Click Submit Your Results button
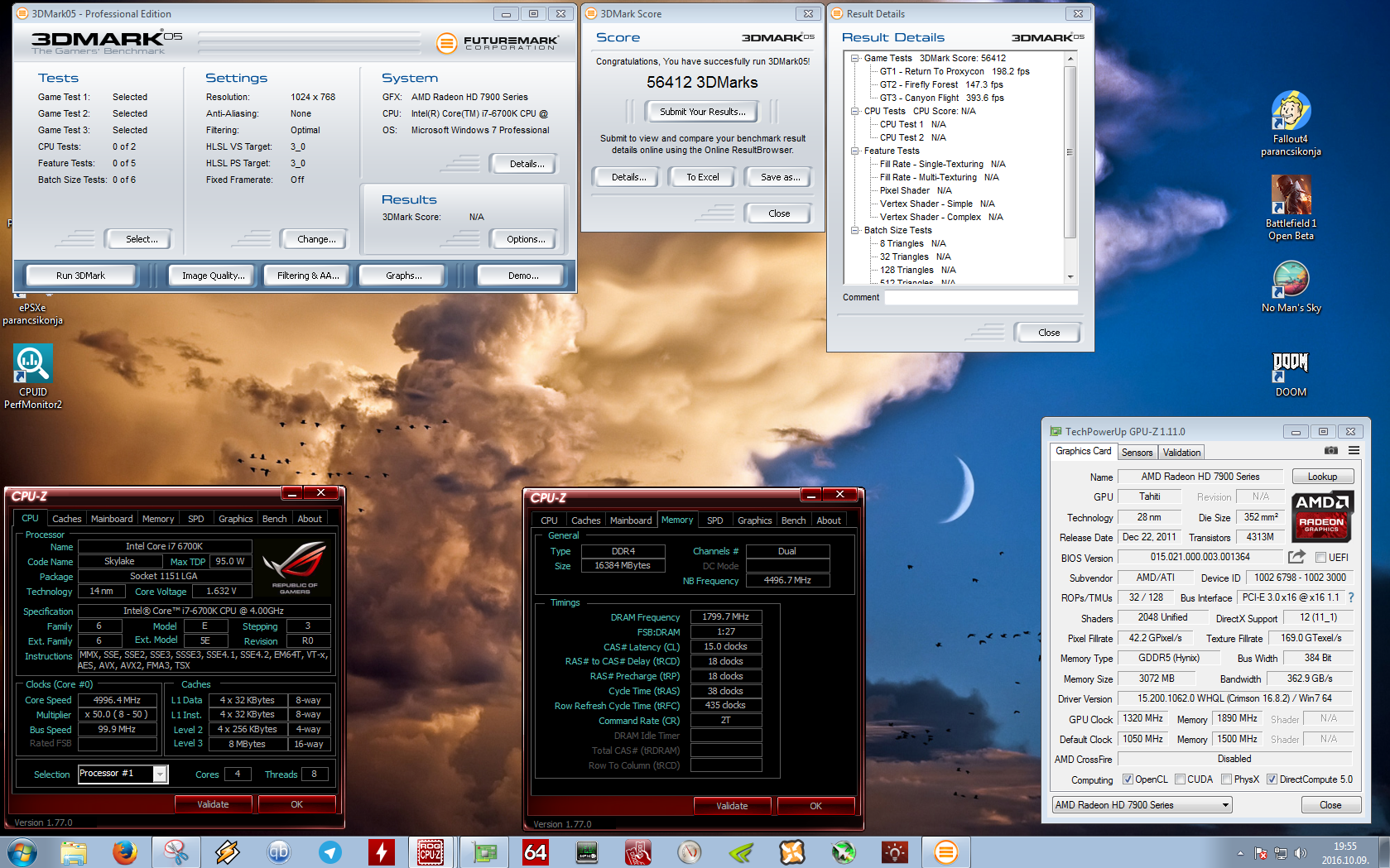This screenshot has width=1390, height=868. 702,112
